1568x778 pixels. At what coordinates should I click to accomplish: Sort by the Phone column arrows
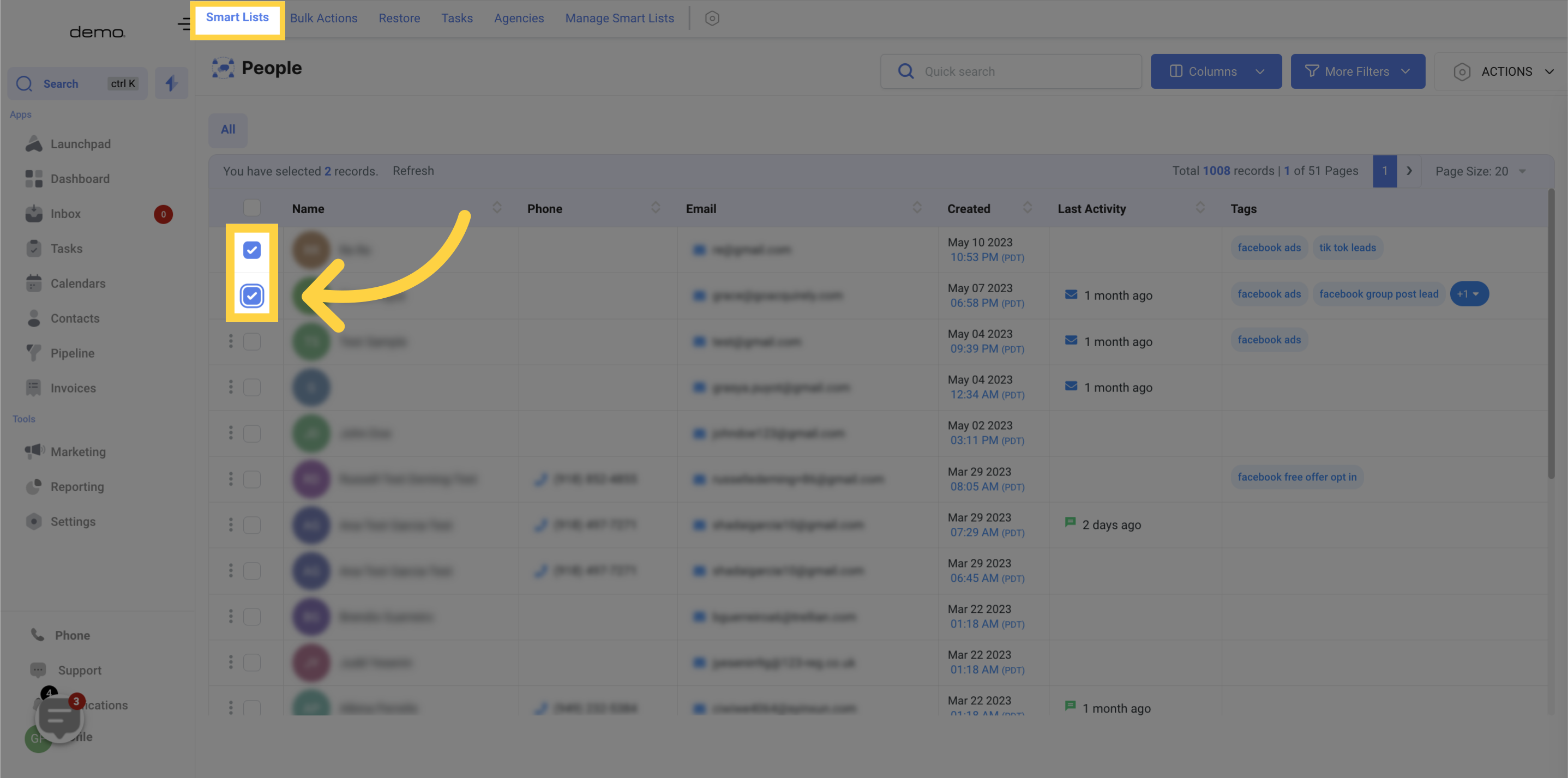tap(655, 207)
